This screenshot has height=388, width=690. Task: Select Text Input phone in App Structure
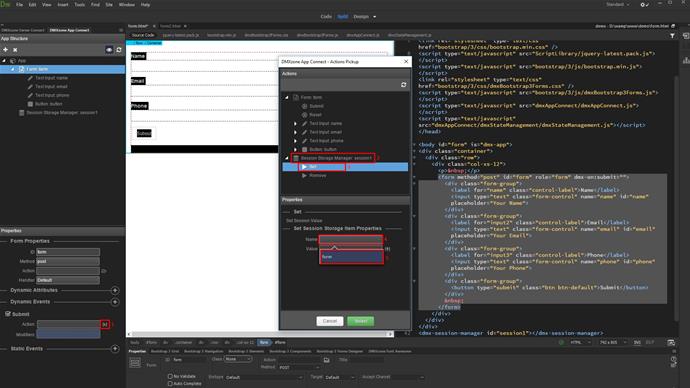(x=52, y=95)
